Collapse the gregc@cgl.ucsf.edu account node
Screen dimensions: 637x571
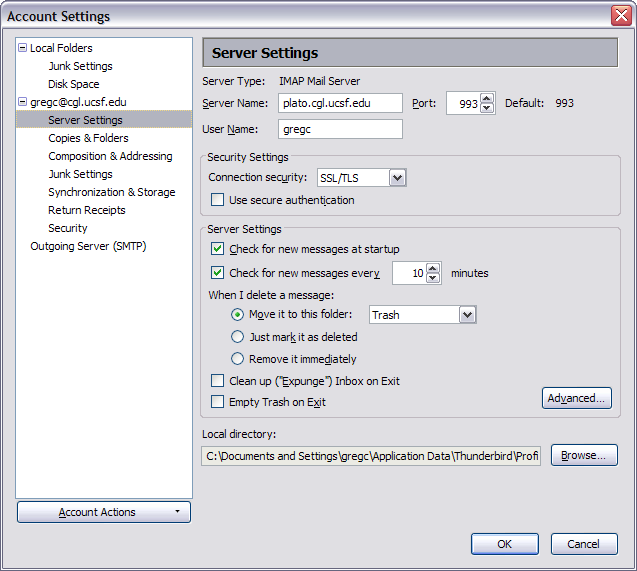click(22, 102)
